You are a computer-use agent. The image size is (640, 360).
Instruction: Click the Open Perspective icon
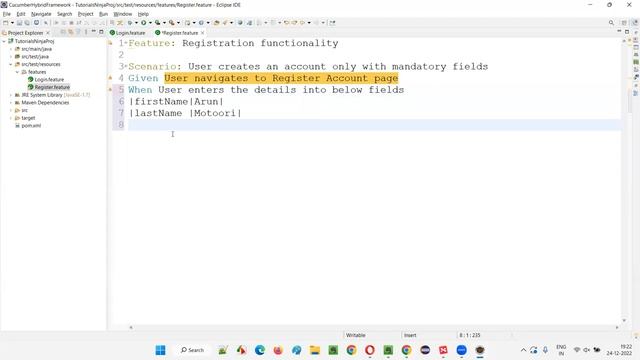(624, 23)
